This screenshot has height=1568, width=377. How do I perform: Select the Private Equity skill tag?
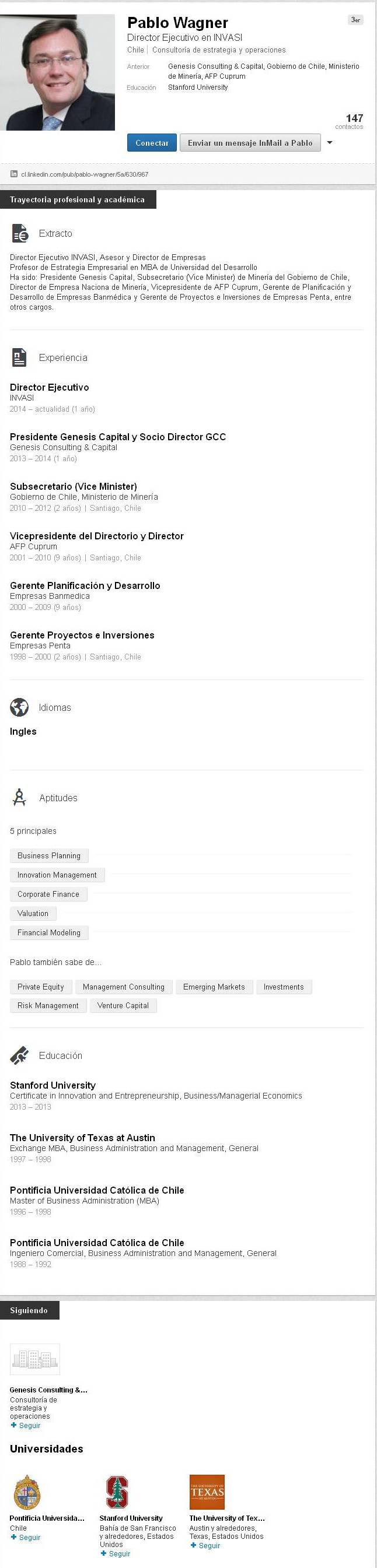point(41,987)
